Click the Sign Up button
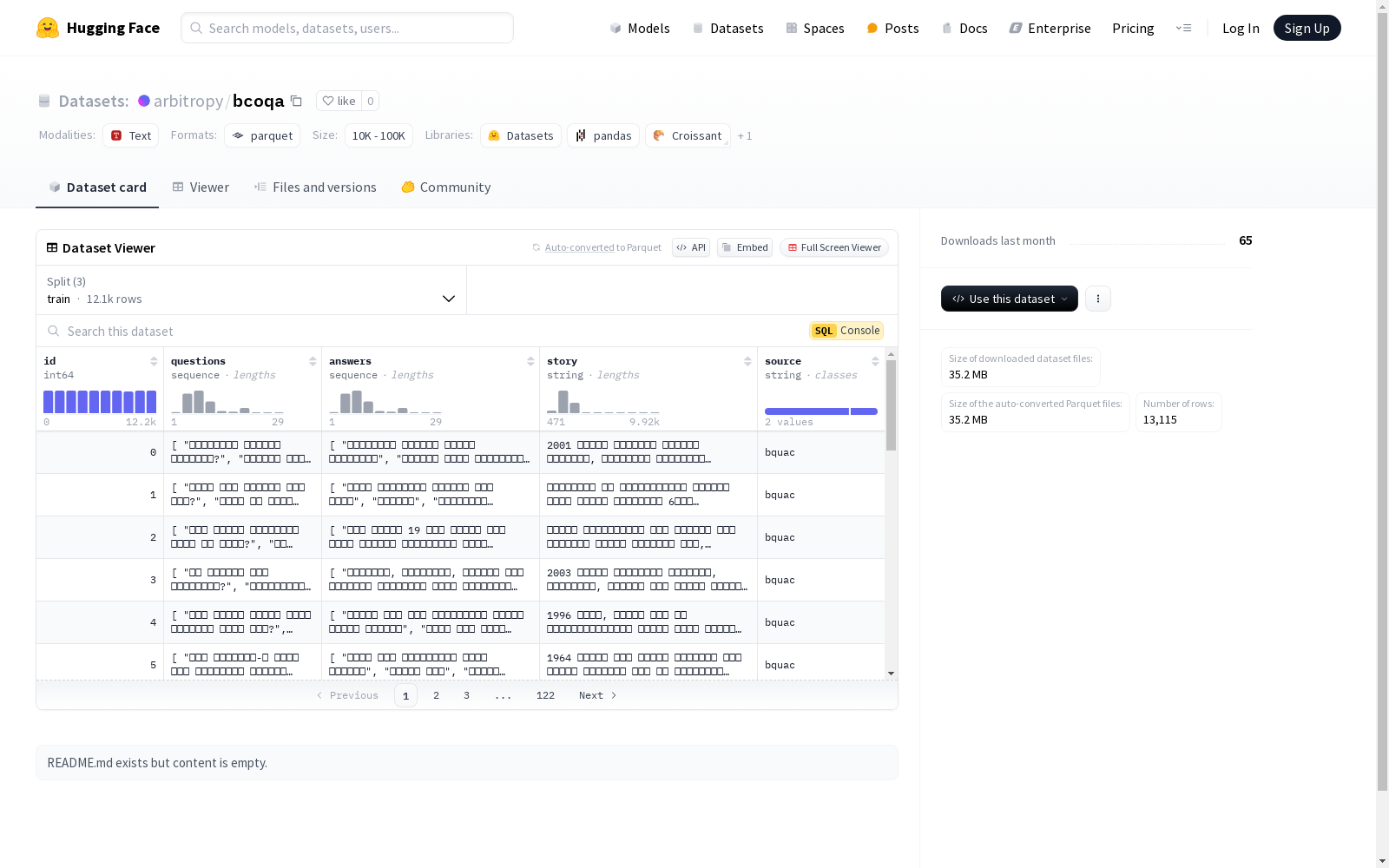 1307,28
